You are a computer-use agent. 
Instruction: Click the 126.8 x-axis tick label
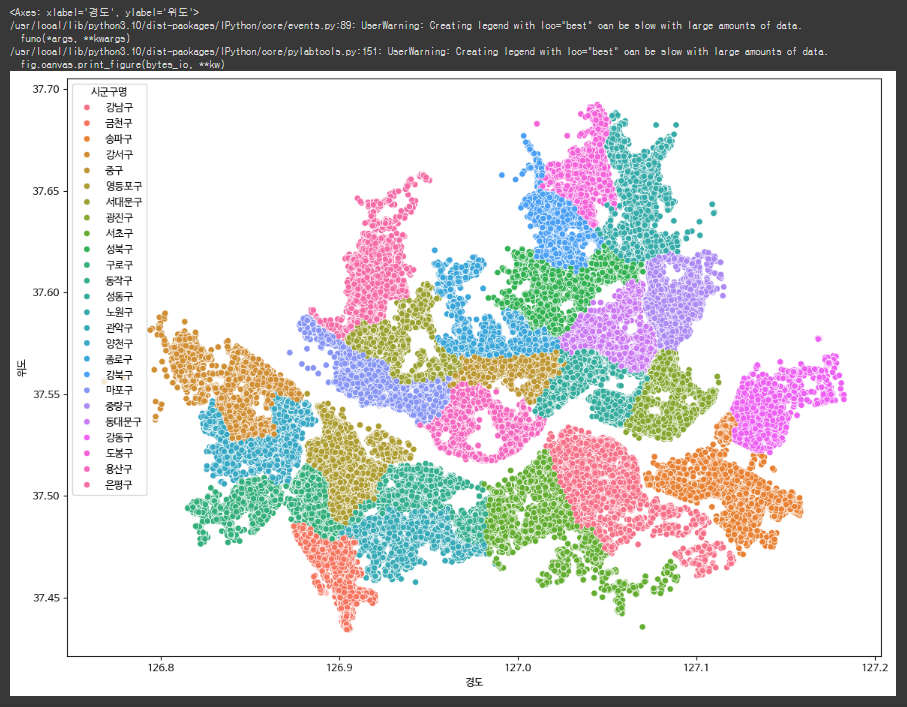click(161, 667)
